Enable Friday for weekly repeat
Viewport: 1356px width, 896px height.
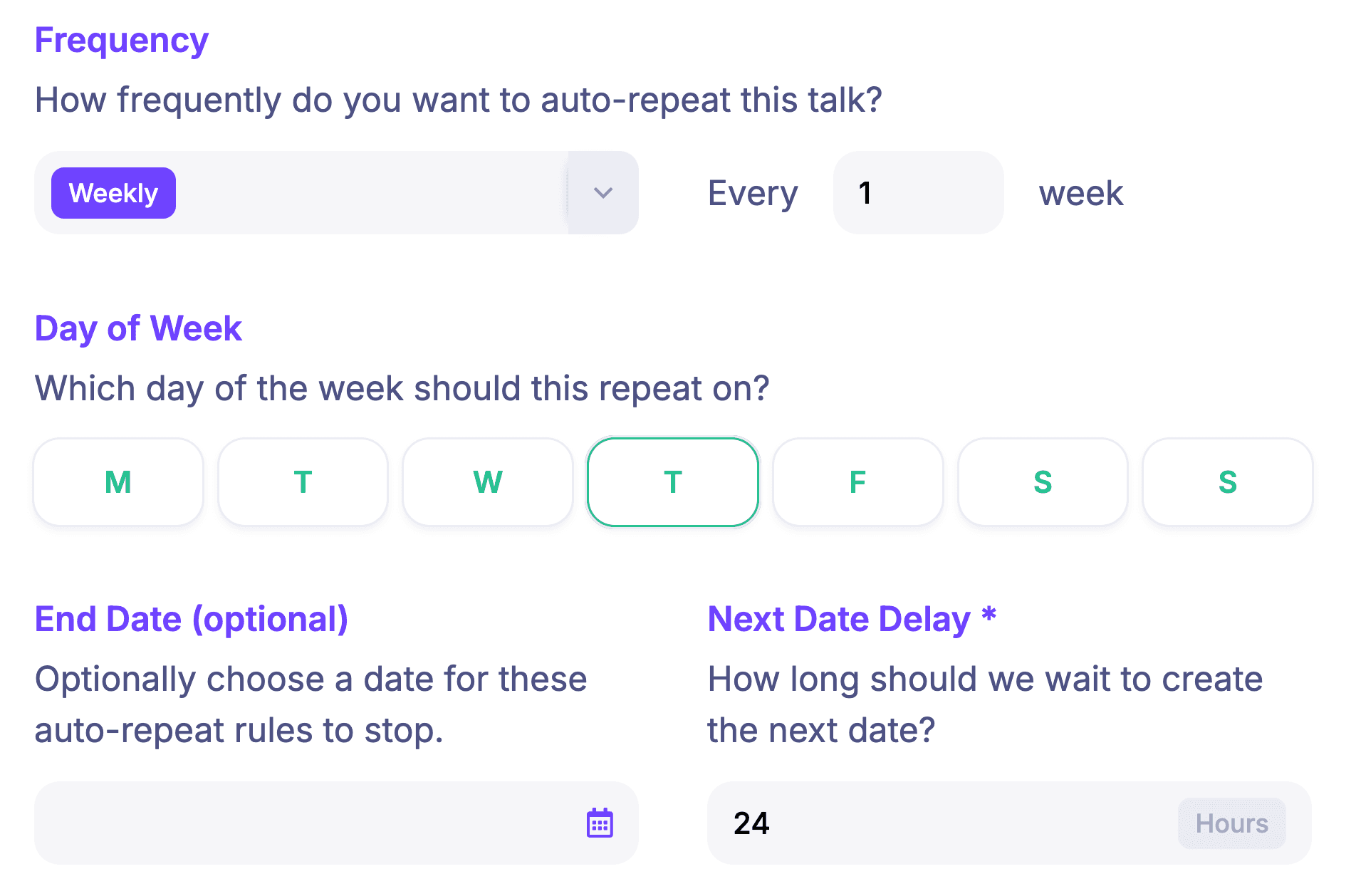(x=857, y=481)
